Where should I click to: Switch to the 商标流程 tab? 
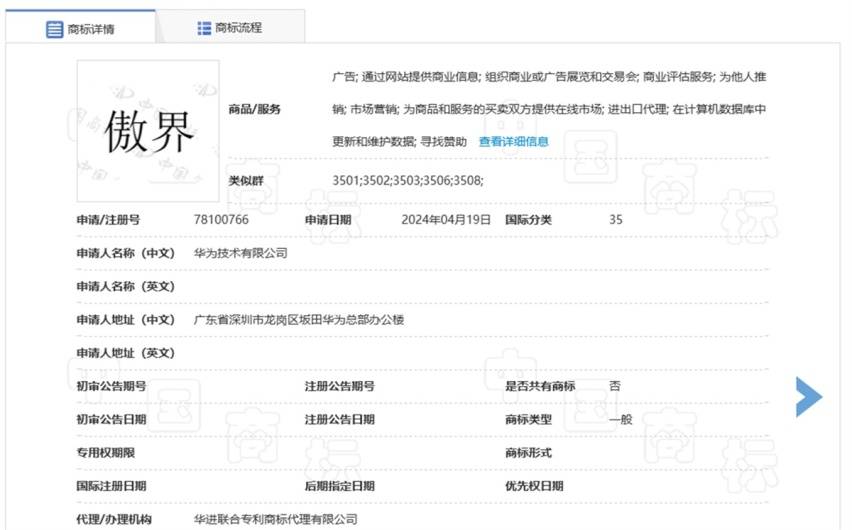230,28
